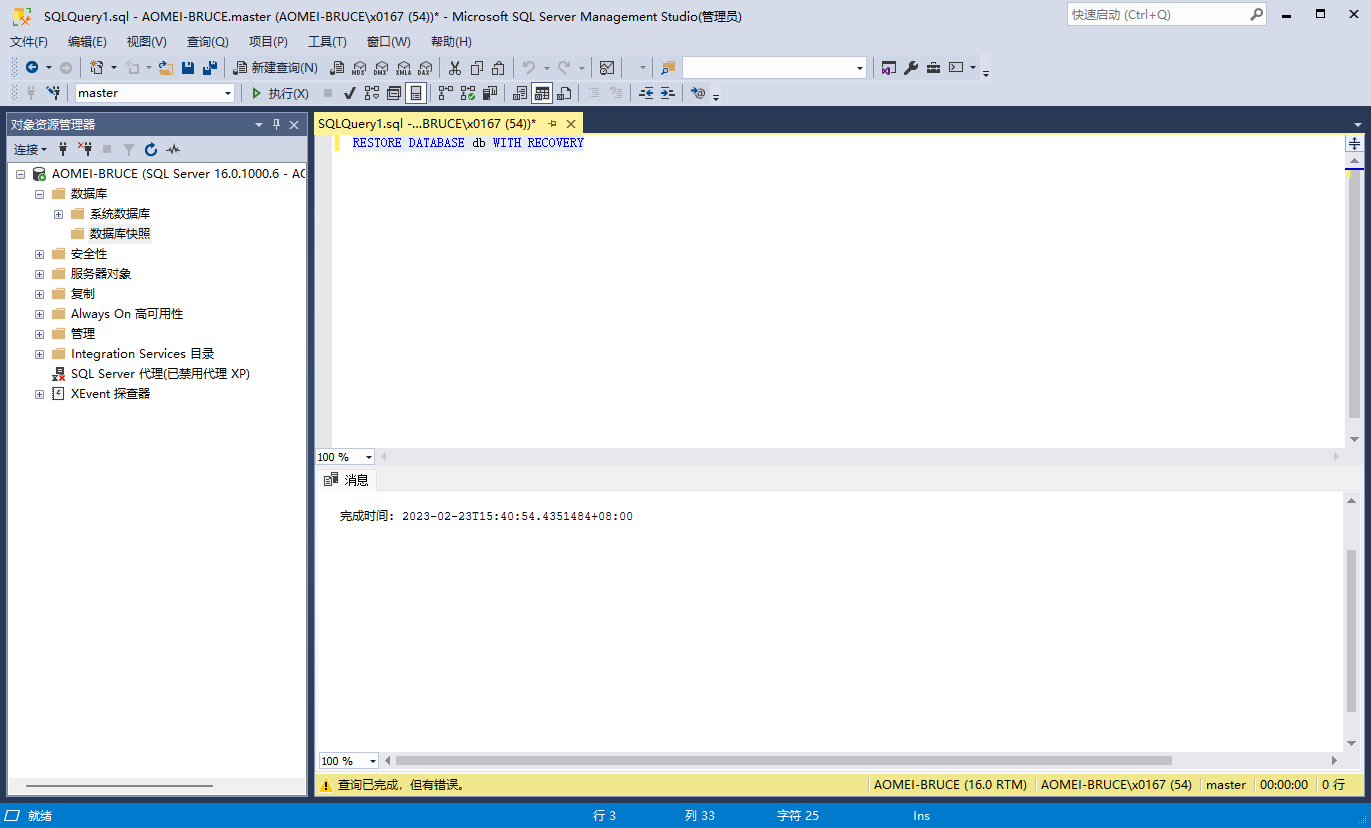This screenshot has height=828, width=1371.
Task: Click the Object Explorer horizontal scrollbar
Action: click(118, 786)
